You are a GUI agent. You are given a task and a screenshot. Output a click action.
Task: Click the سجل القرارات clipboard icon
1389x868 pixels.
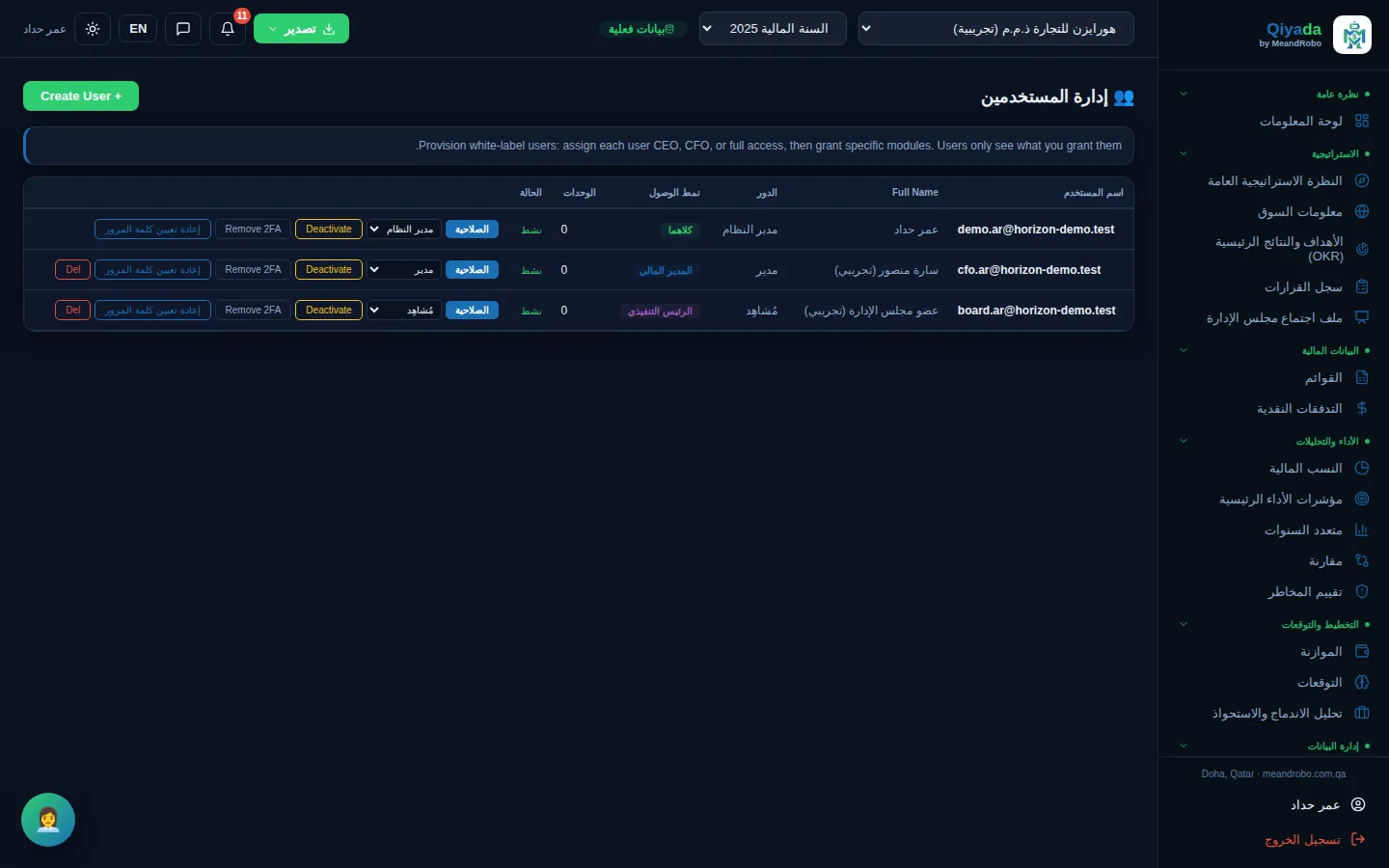click(x=1362, y=286)
